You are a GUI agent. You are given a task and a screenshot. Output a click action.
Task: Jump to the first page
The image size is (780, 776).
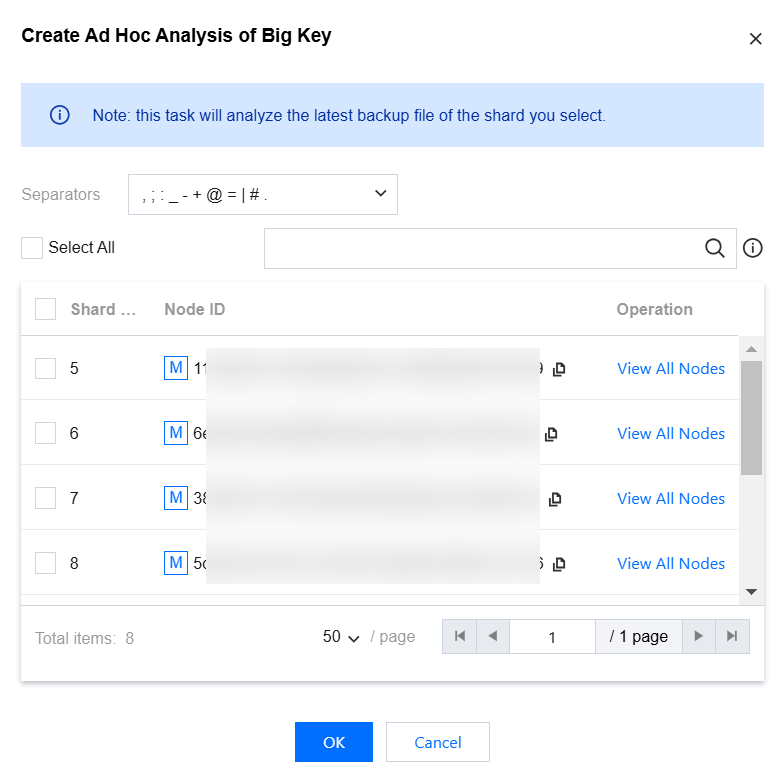[x=459, y=637]
